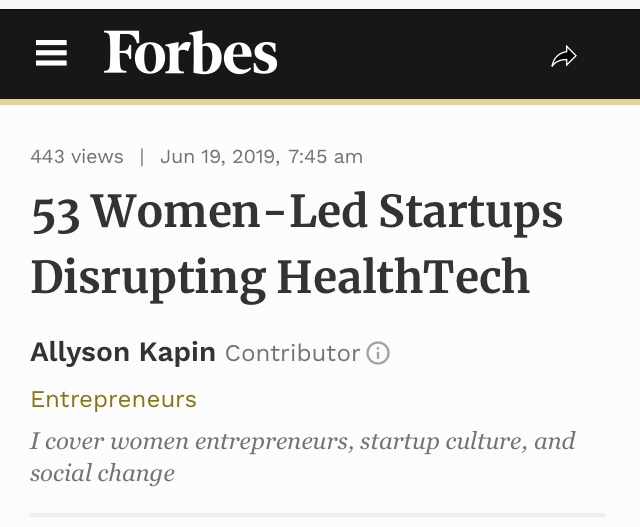Click the article headline text
This screenshot has width=640, height=527.
click(296, 244)
